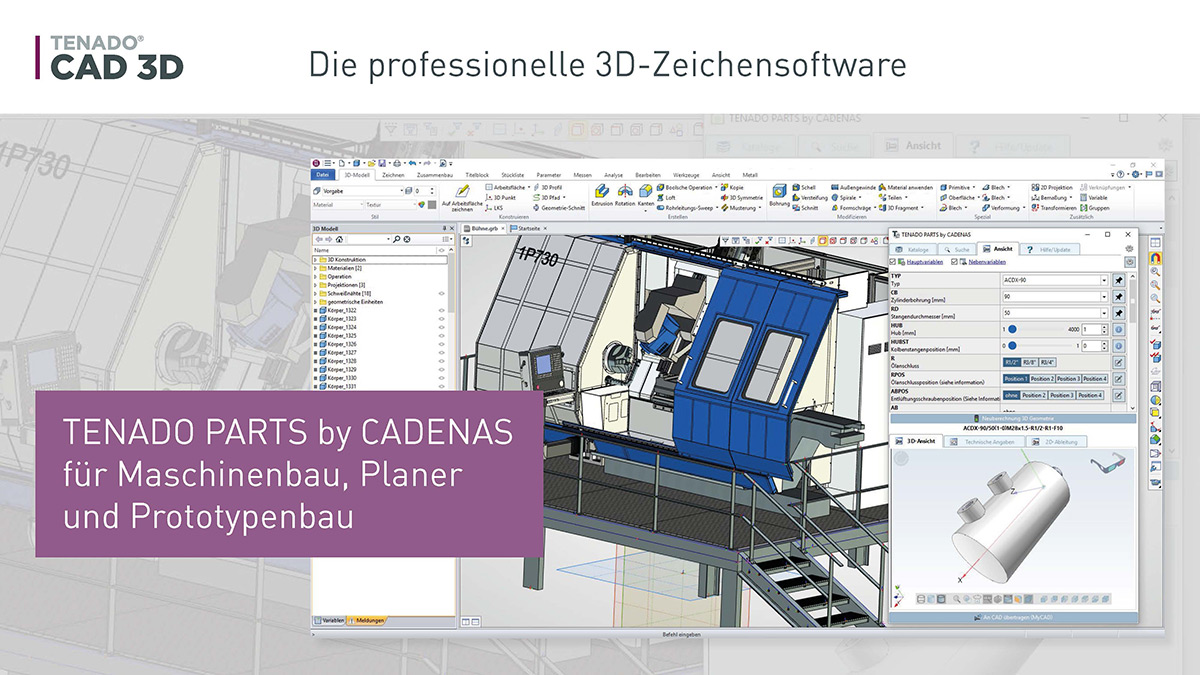Select the Außengewinde tool
This screenshot has height=675, width=1200.
853,187
